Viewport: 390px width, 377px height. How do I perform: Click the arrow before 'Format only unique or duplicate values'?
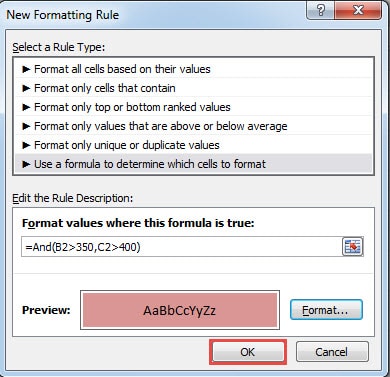pos(26,145)
